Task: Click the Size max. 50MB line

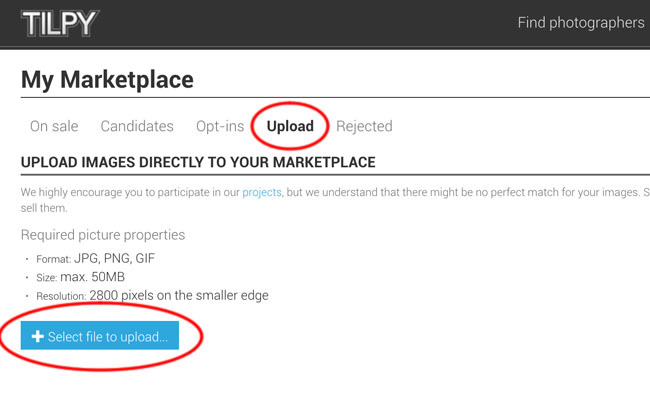Action: (80, 277)
